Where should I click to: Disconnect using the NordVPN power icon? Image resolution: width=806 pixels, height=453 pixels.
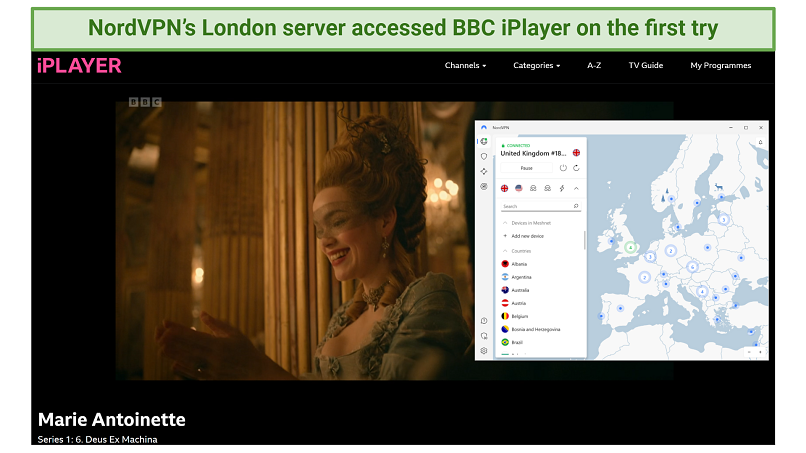[x=563, y=168]
